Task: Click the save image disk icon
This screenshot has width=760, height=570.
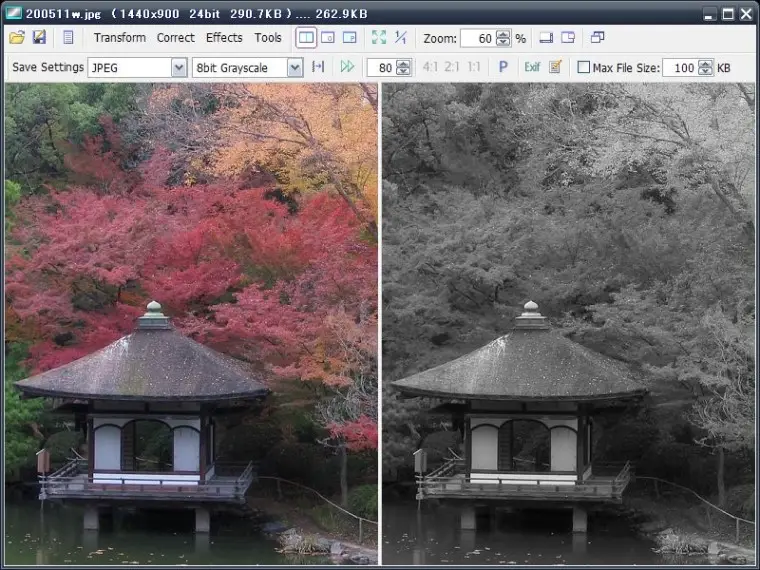Action: [x=39, y=37]
